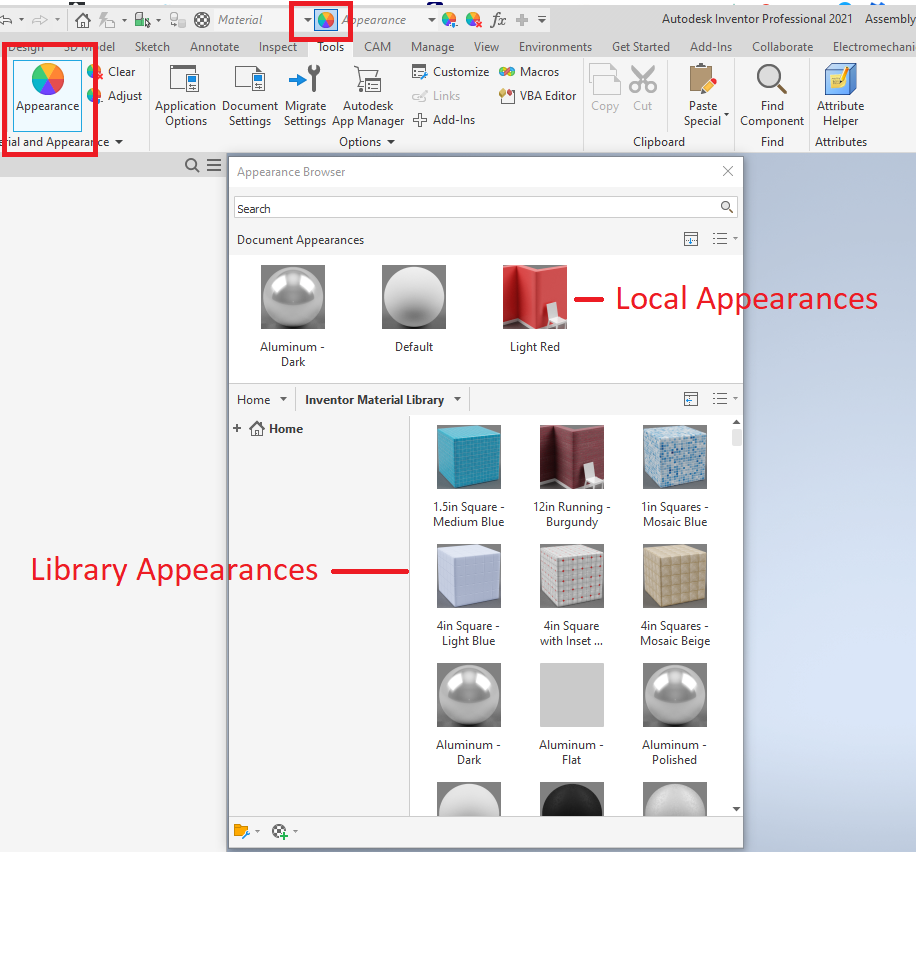Expand the Home tree node
Image resolution: width=916 pixels, height=974 pixels.
tap(237, 428)
